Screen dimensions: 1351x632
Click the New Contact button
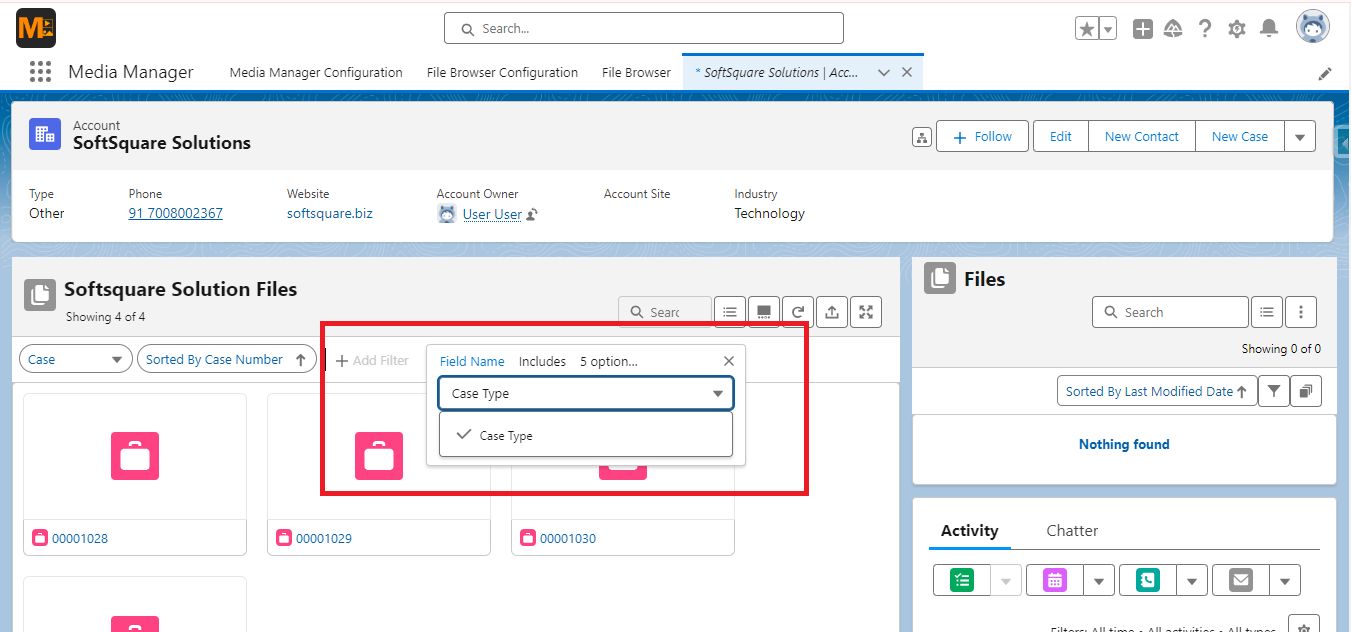[x=1142, y=136]
